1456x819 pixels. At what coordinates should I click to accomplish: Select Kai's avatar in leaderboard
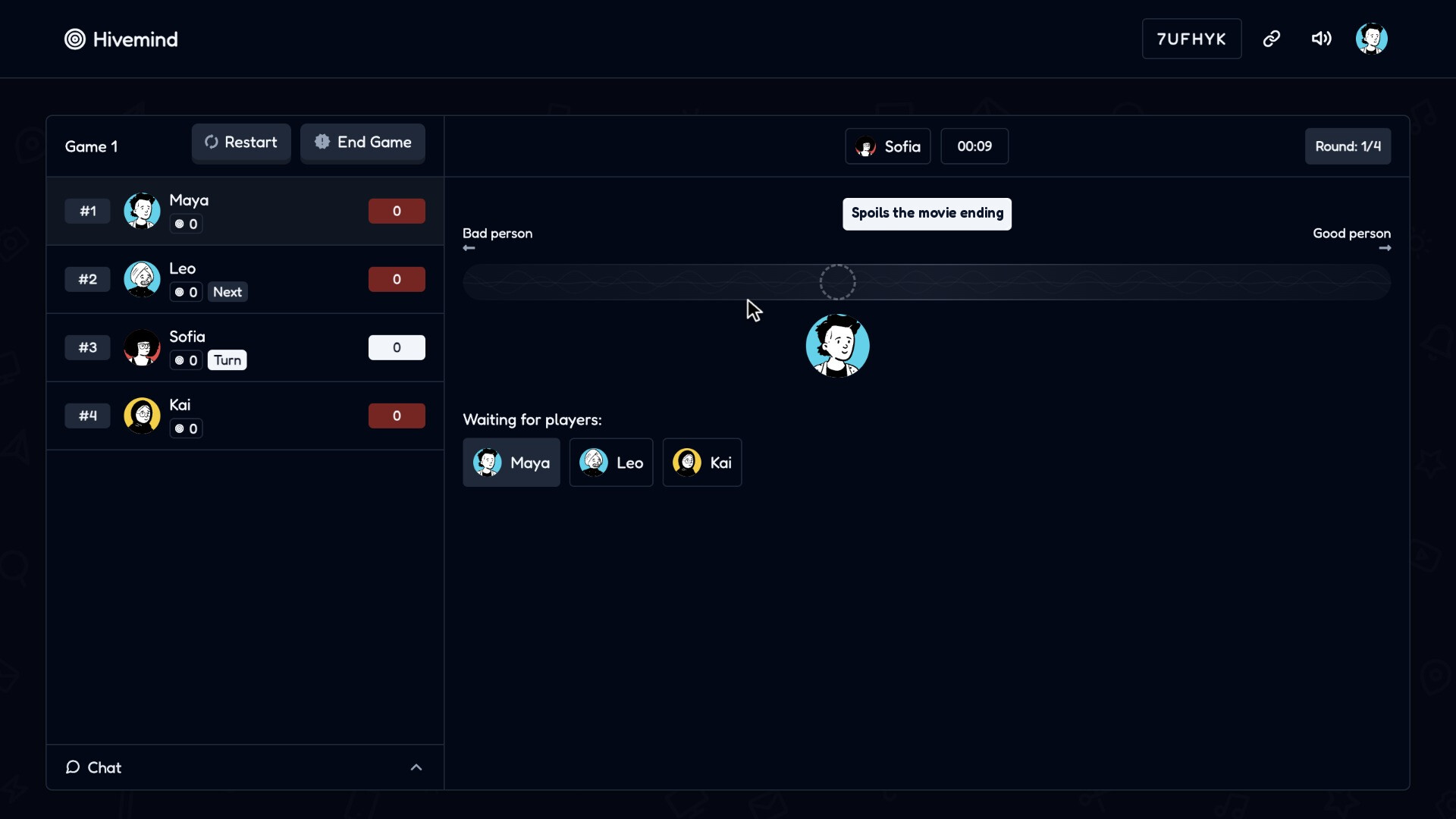(x=142, y=416)
